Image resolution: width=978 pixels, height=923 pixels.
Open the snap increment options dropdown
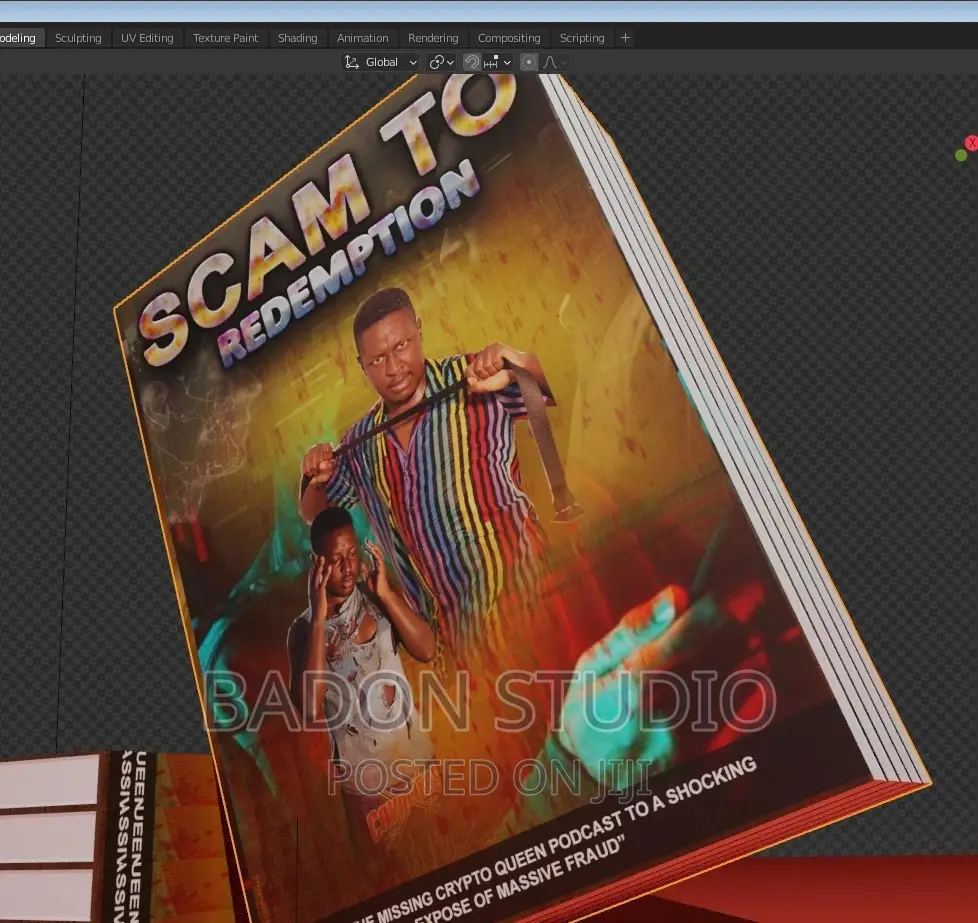pyautogui.click(x=497, y=62)
